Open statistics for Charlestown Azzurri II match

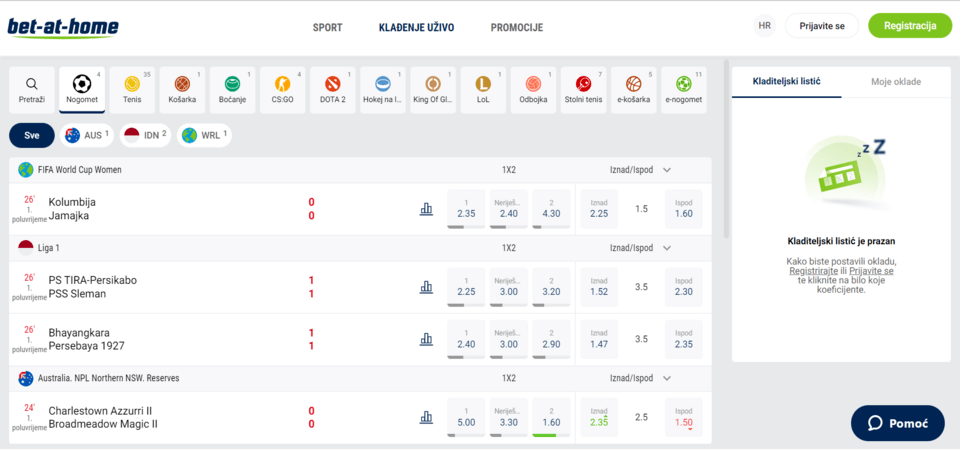click(x=426, y=417)
